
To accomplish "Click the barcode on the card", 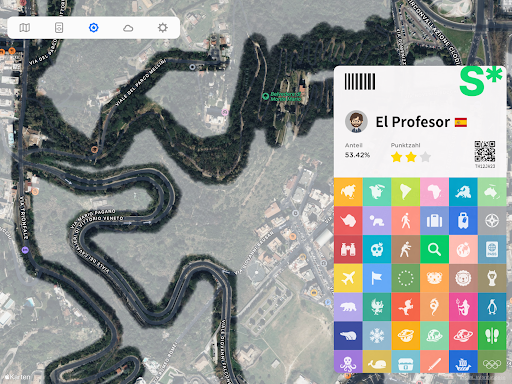I will 360,82.
